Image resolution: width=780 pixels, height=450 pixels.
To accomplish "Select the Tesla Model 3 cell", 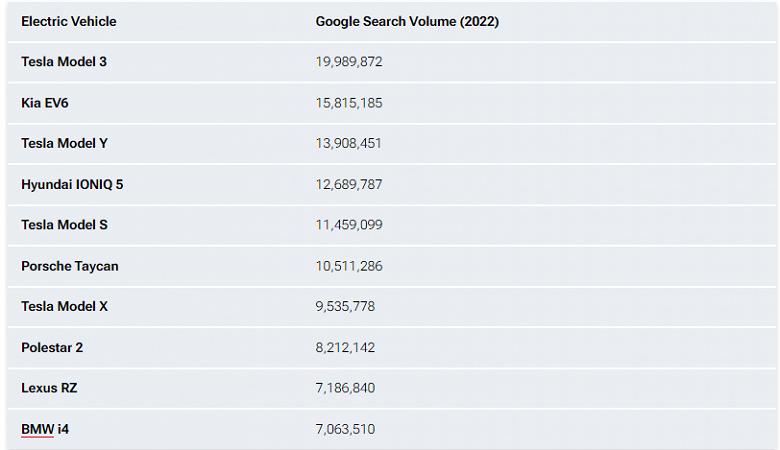I will coord(64,62).
